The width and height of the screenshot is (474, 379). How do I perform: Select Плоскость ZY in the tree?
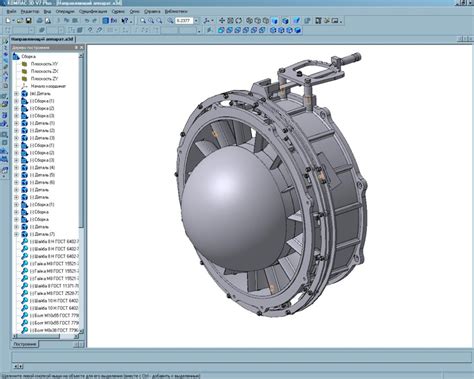pyautogui.click(x=44, y=79)
